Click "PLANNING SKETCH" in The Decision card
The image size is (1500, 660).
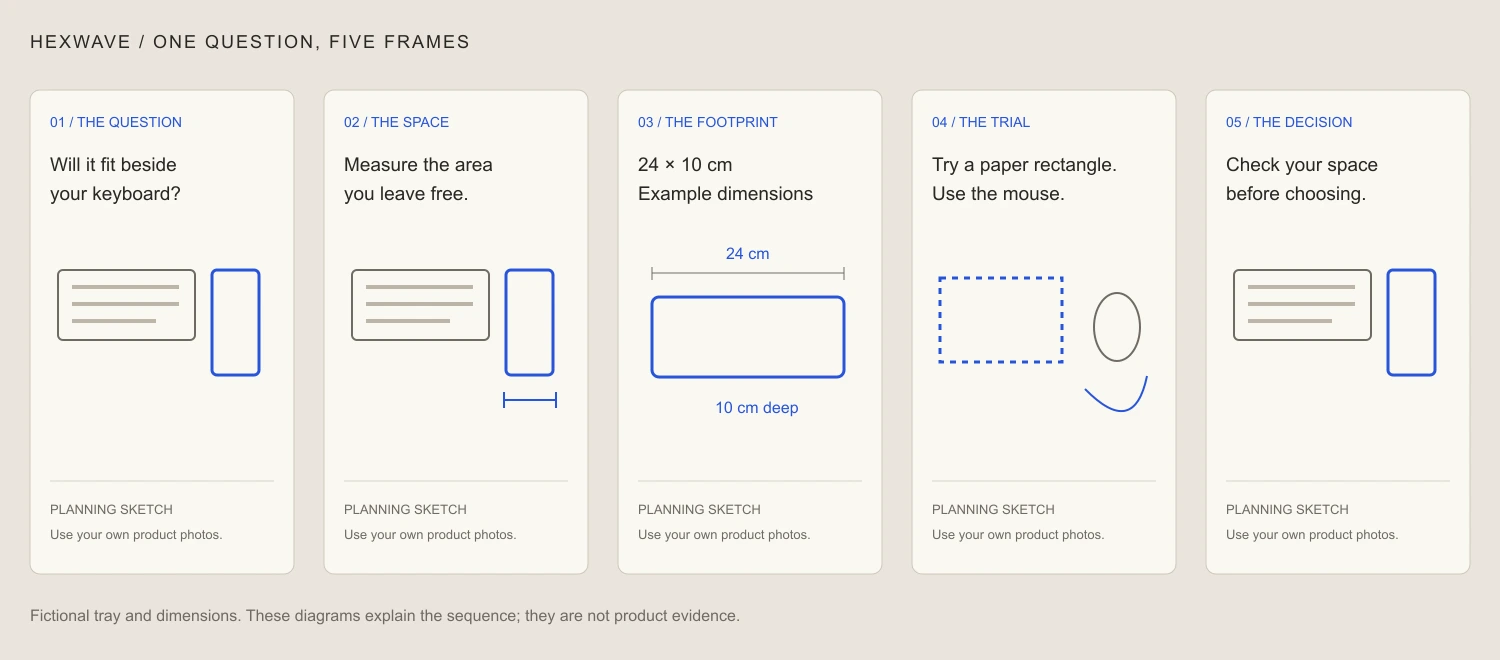pos(1287,509)
